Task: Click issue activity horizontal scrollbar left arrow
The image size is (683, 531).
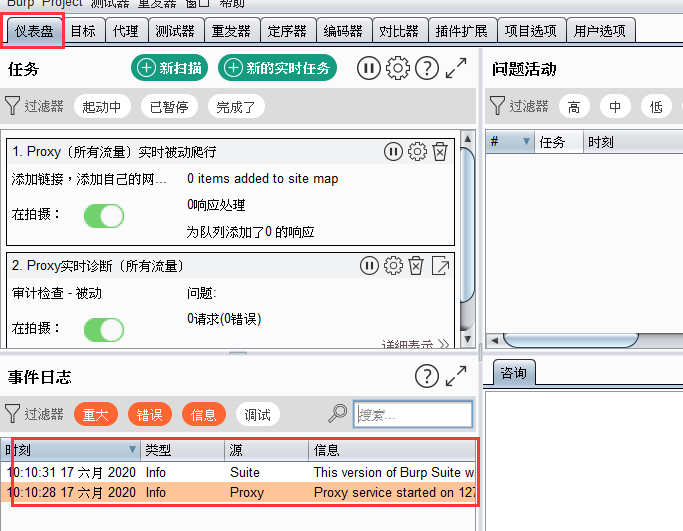Action: coord(494,340)
